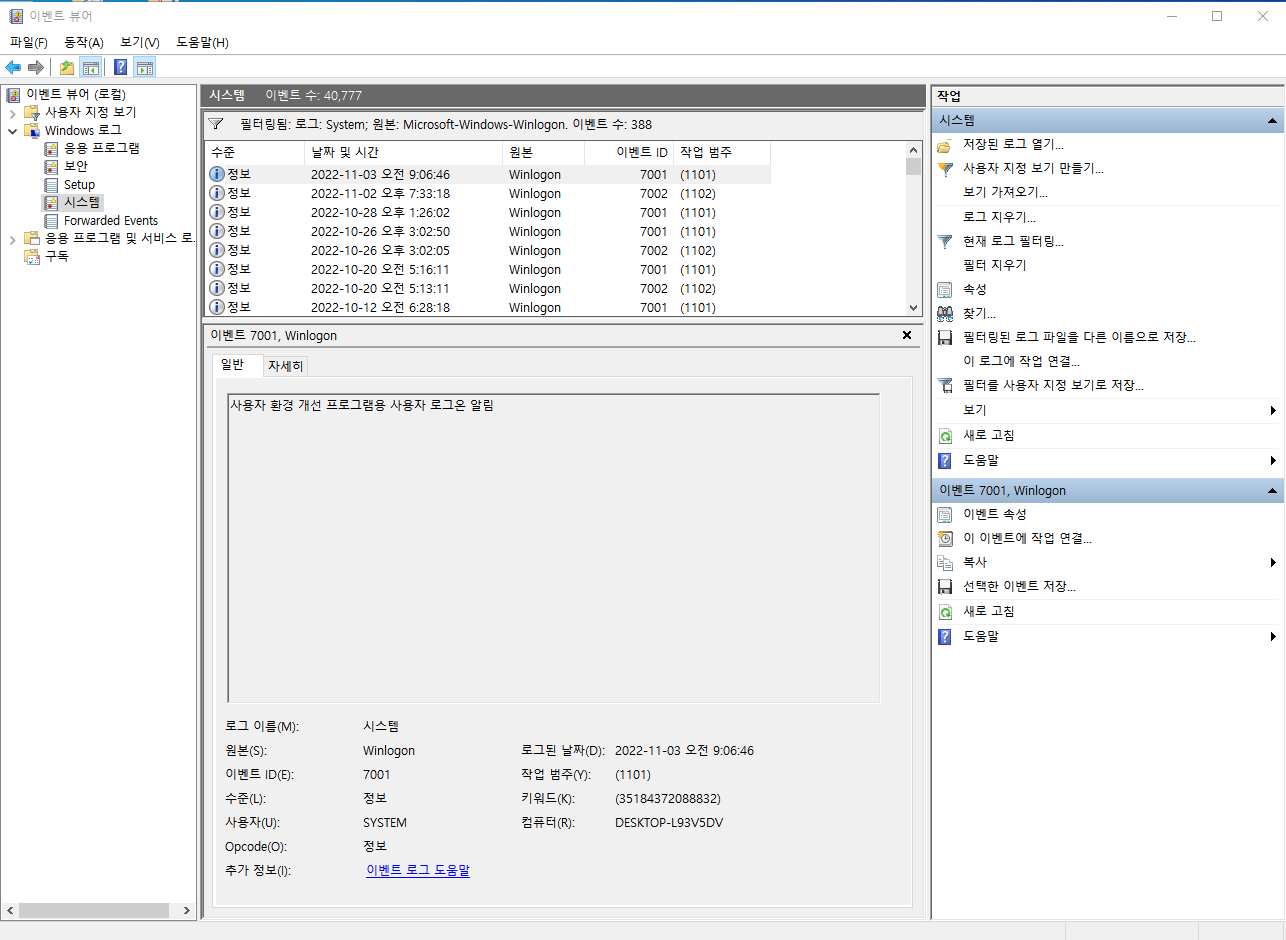Toggle the action pane toolbar icon
Image resolution: width=1286 pixels, height=940 pixels.
point(145,67)
